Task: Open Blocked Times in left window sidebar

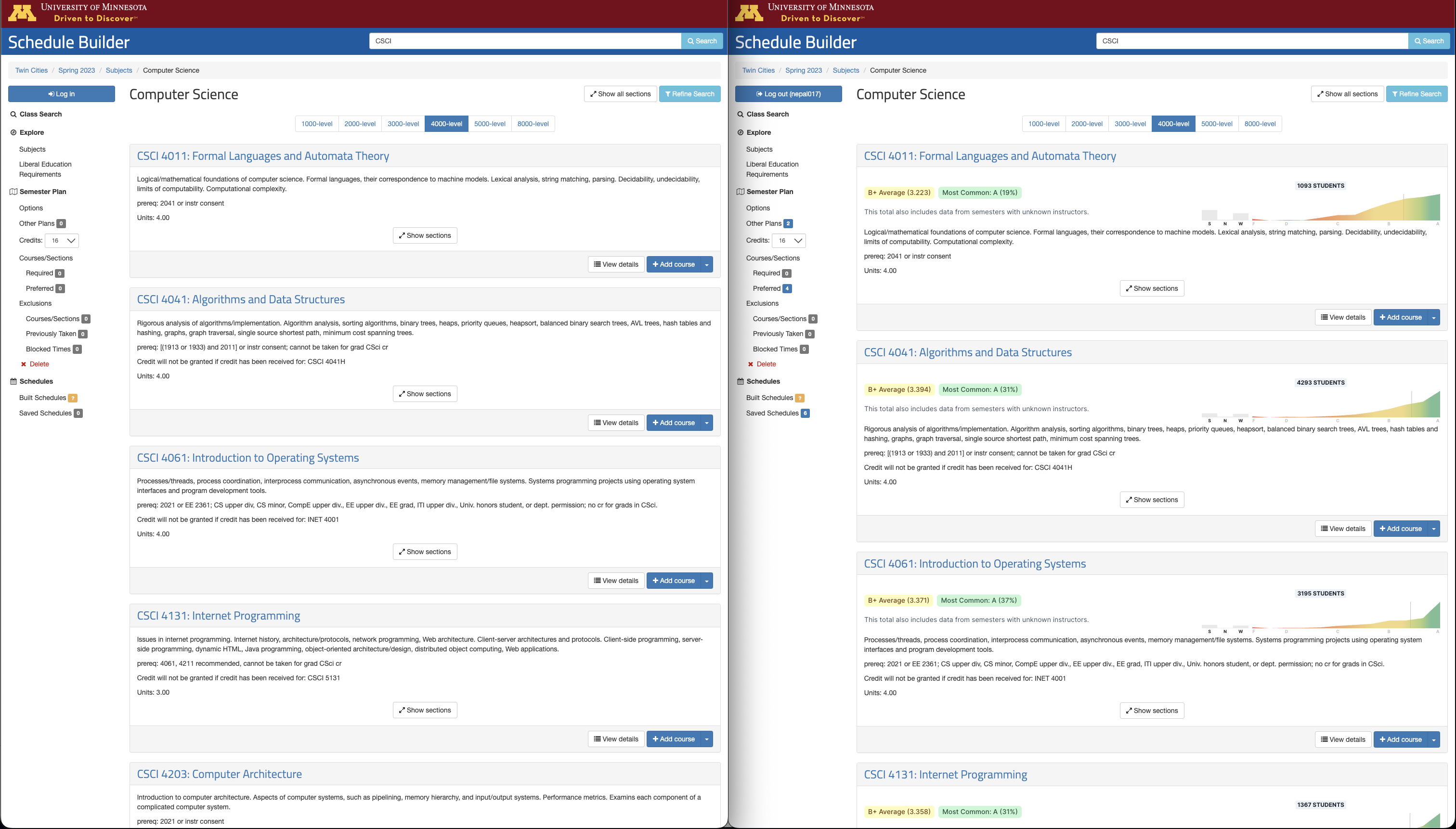Action: pos(53,349)
